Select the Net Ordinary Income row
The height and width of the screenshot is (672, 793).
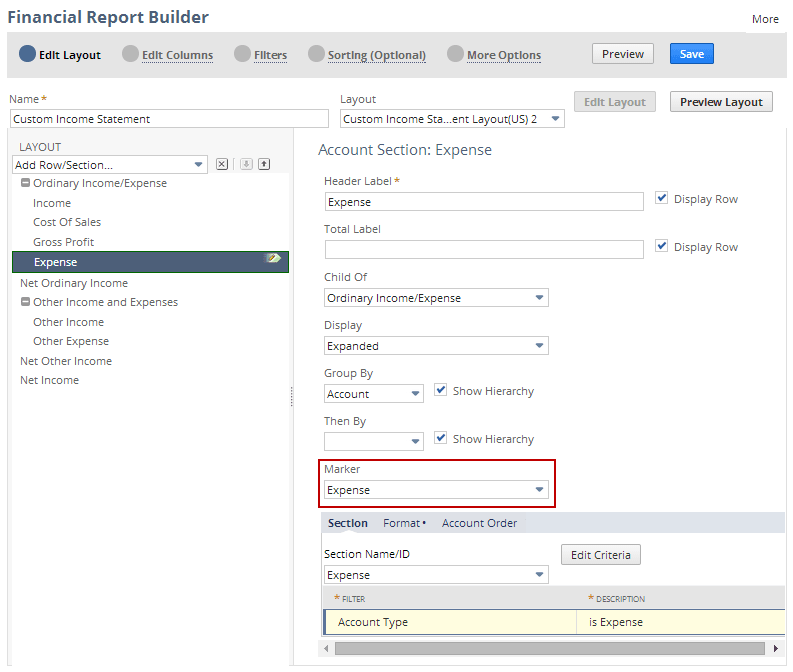coord(74,283)
